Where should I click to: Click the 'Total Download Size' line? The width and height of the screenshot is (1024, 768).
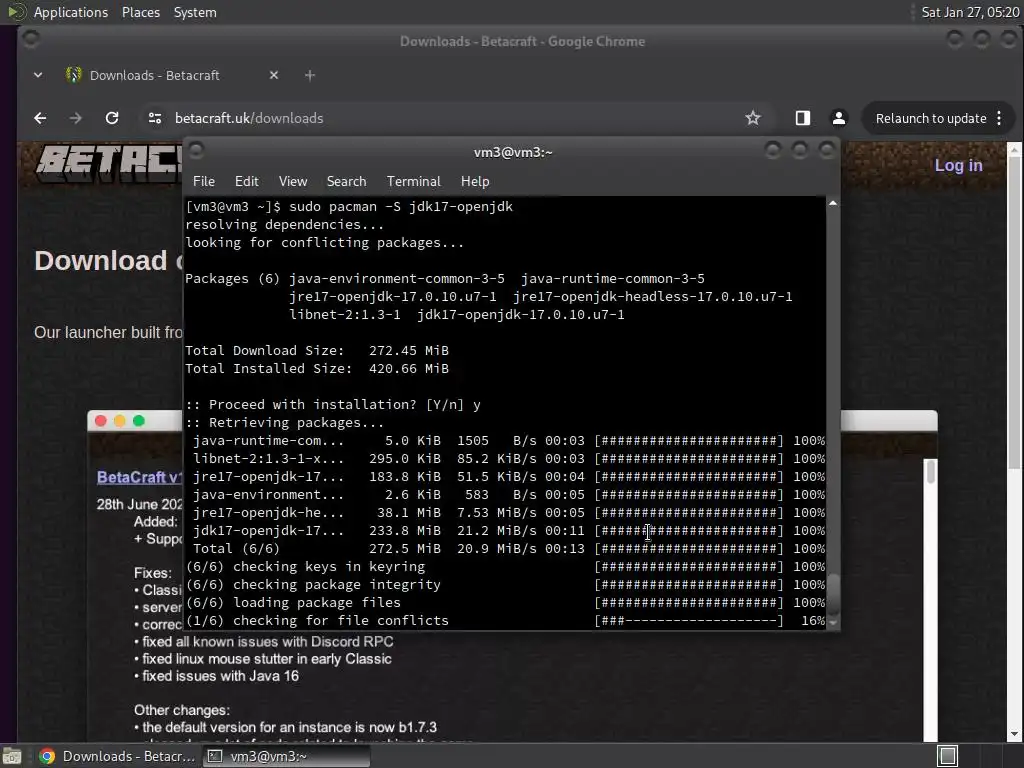(317, 351)
